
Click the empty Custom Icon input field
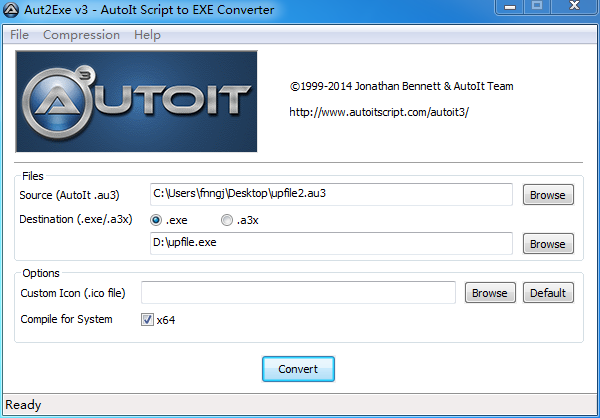298,293
